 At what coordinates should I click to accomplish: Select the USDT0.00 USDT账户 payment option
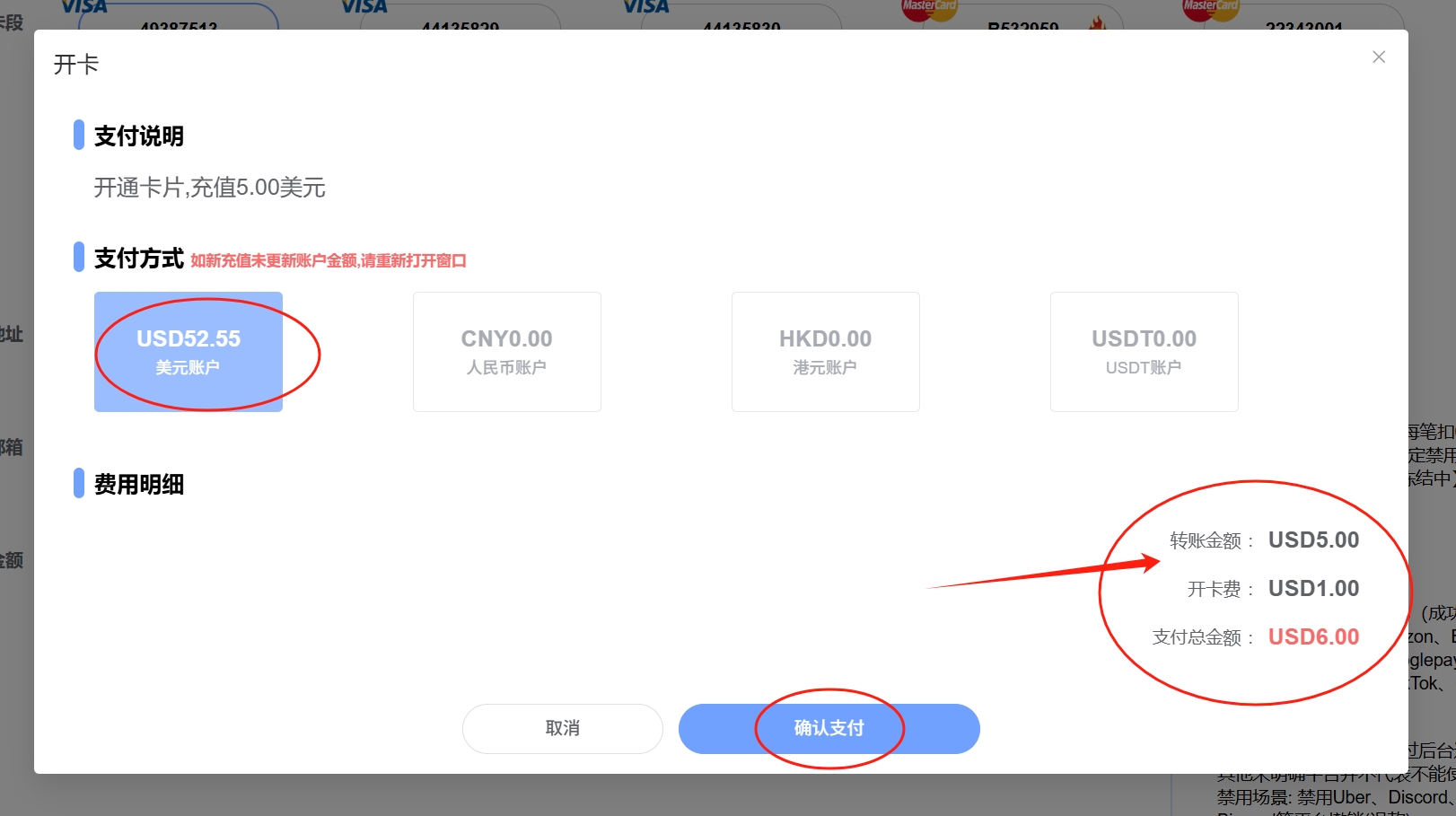[x=1144, y=351]
